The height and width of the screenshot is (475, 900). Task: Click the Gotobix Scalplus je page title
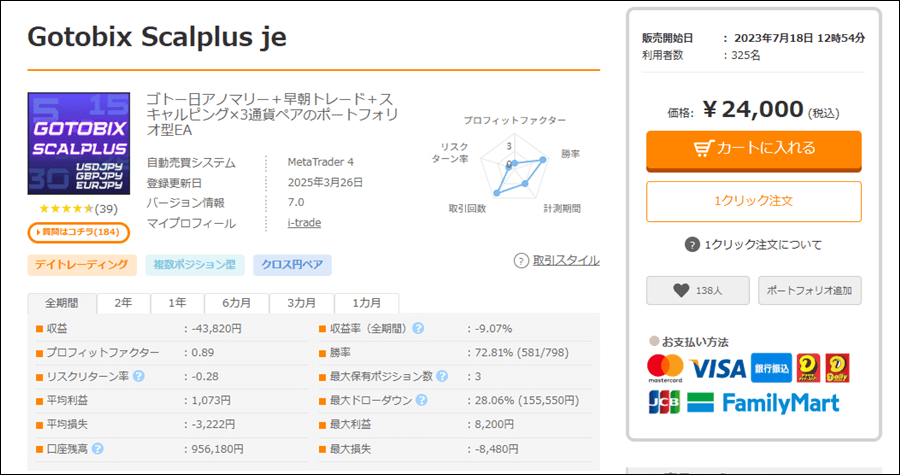(x=157, y=37)
